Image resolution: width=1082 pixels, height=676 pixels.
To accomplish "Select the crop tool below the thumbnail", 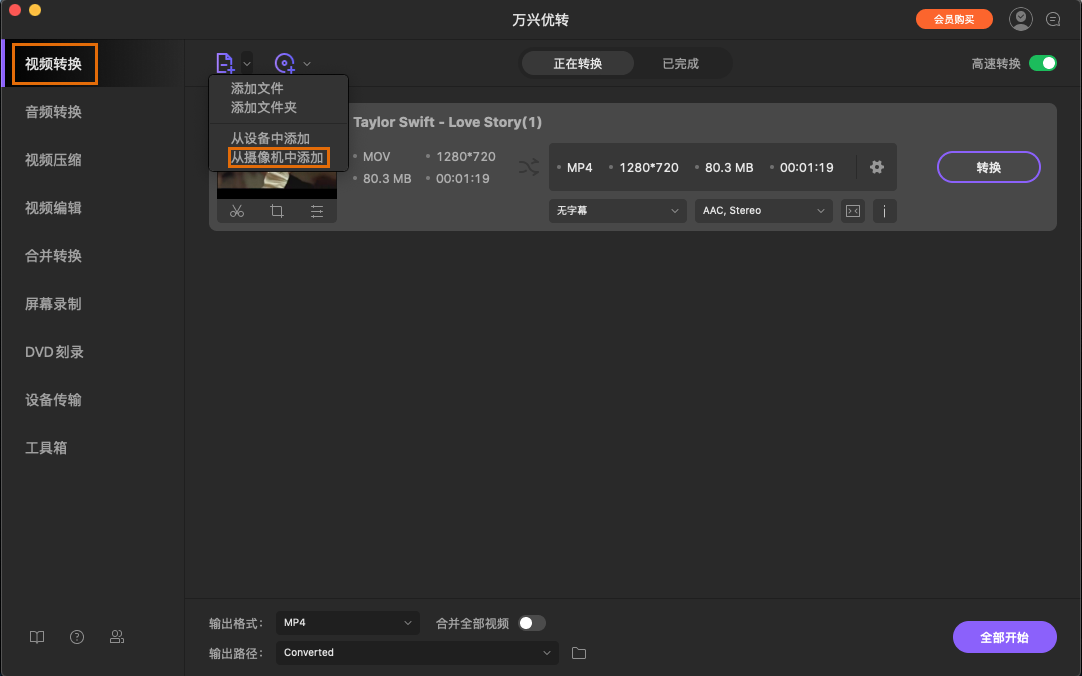I will tap(277, 211).
